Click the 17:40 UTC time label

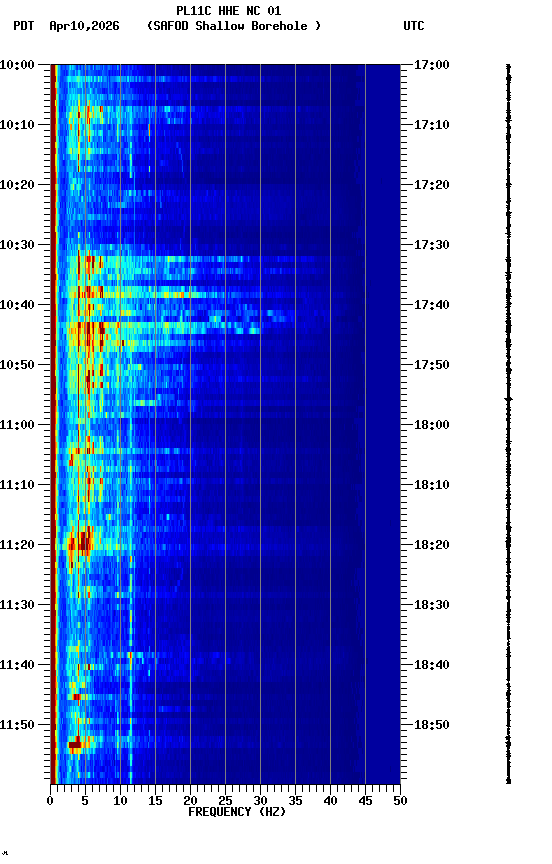(x=432, y=305)
